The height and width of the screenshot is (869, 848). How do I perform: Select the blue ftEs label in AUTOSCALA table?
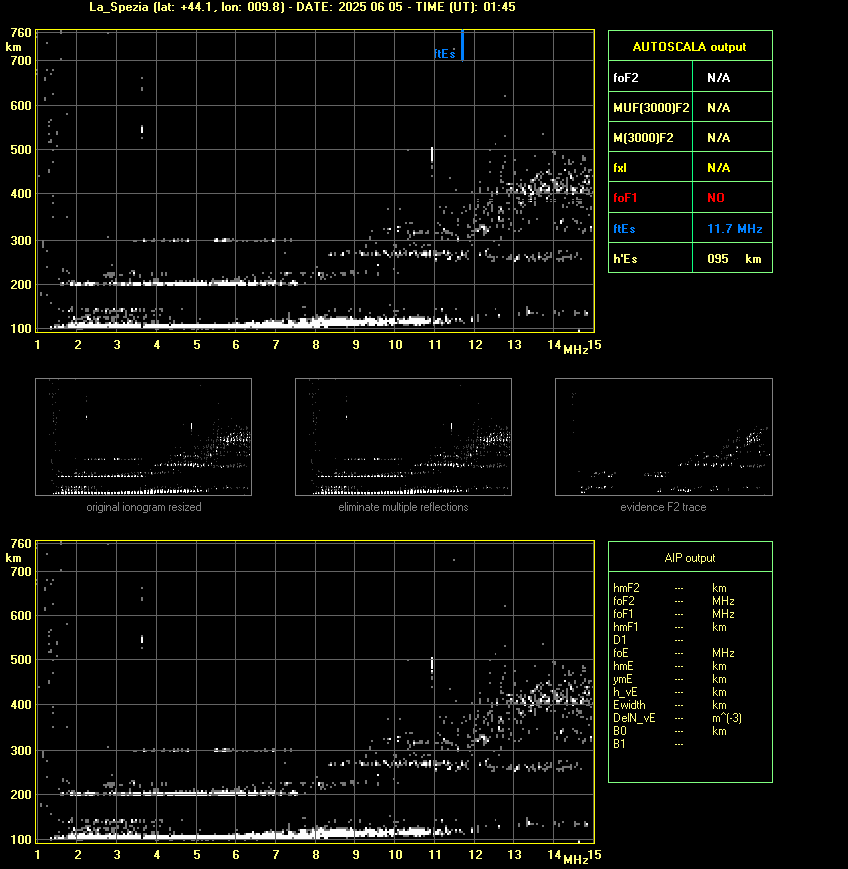[624, 229]
